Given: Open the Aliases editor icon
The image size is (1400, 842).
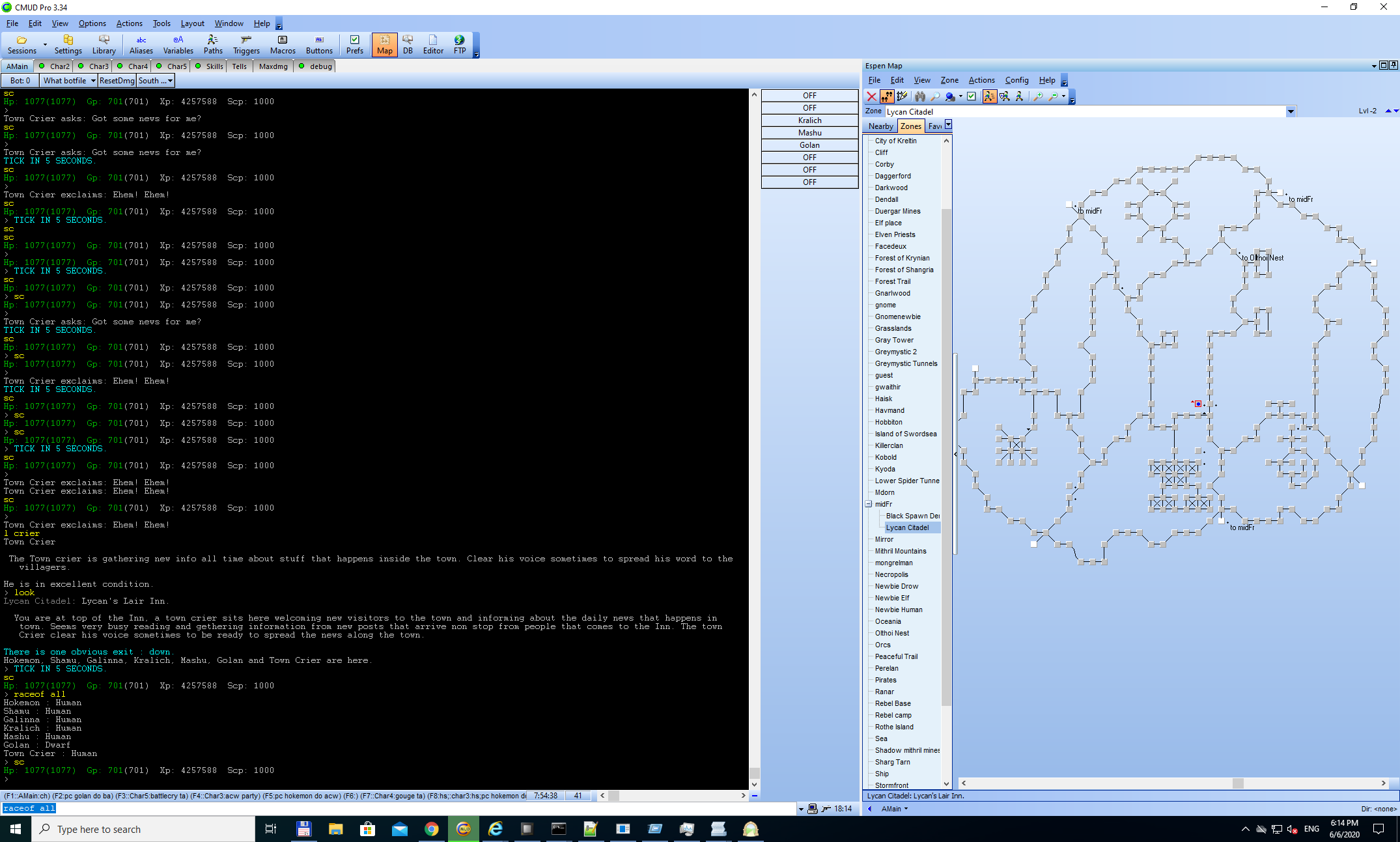Looking at the screenshot, I should tap(141, 44).
